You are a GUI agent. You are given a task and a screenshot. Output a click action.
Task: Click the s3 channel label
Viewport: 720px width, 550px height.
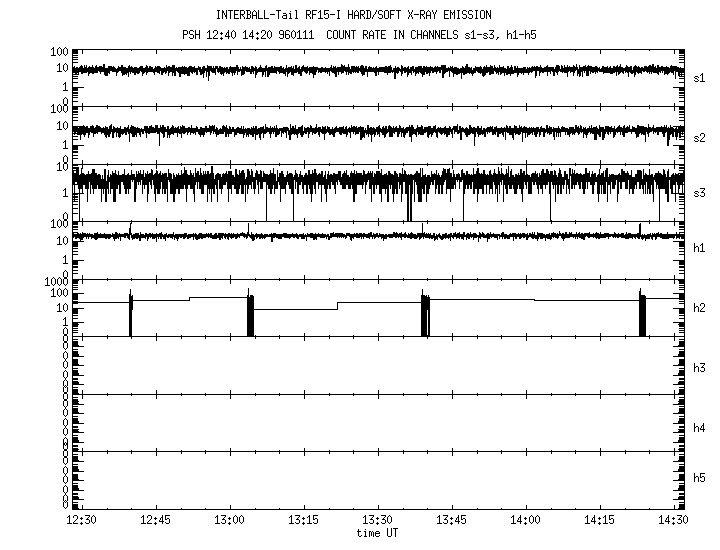click(700, 191)
